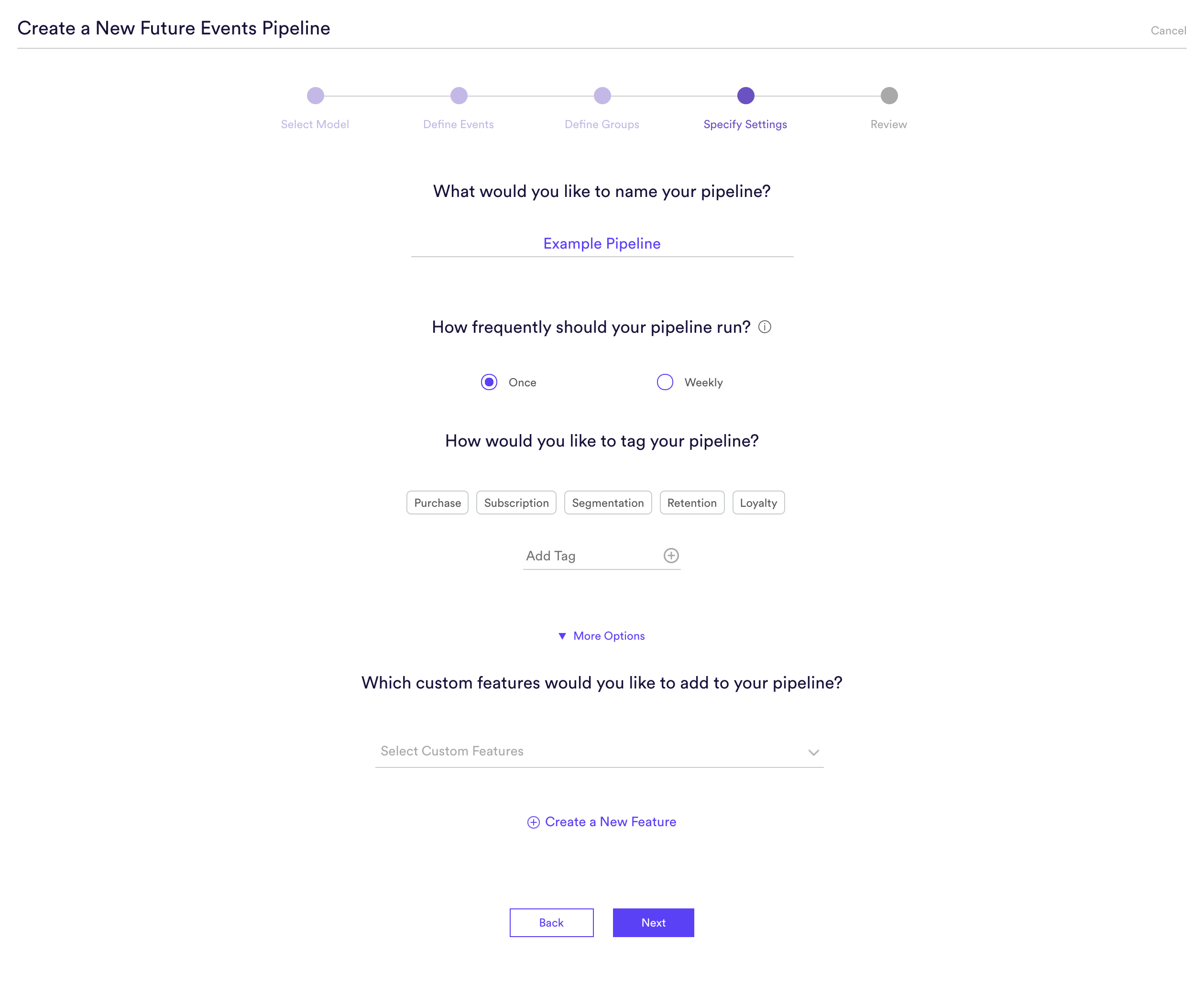Click the chevron arrow of custom features dropdown
Viewport: 1204px width, 983px height.
(814, 753)
